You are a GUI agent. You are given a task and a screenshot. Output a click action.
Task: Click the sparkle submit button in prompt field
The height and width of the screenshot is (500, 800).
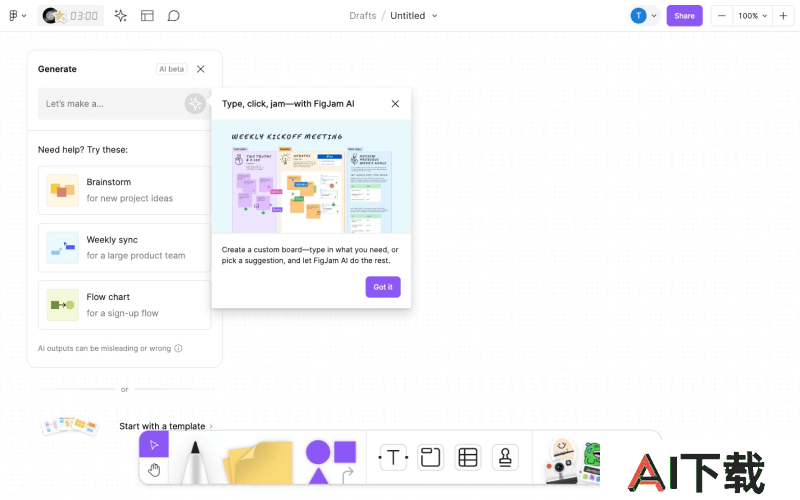[195, 104]
